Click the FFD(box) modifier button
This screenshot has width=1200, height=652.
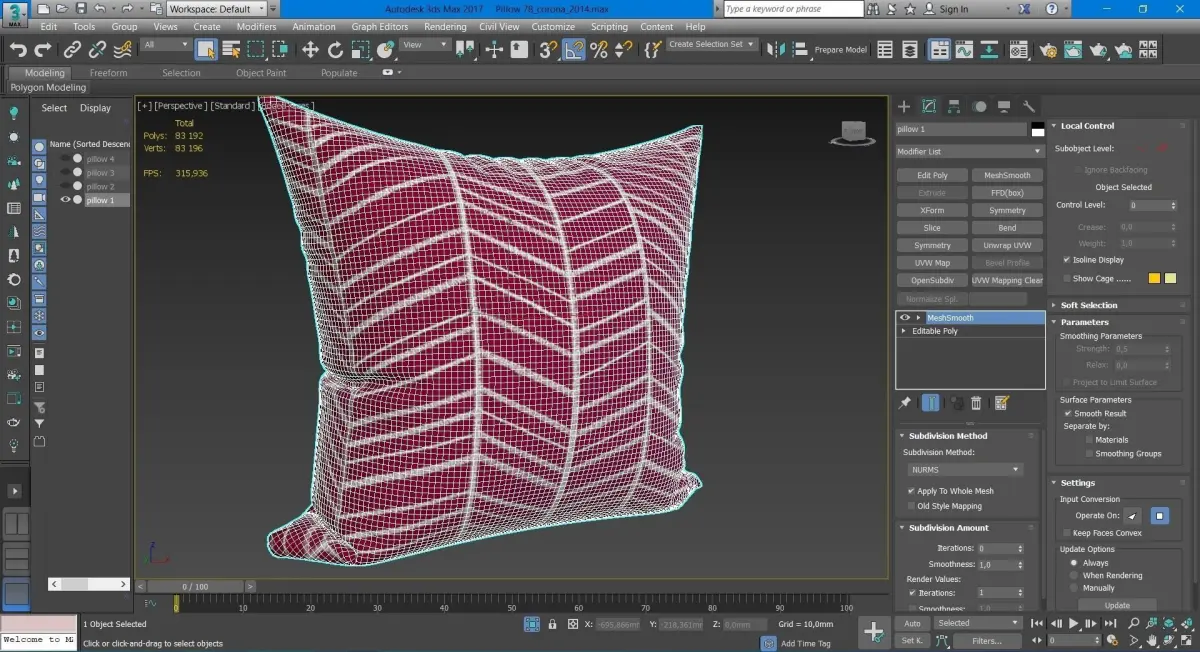(x=1007, y=193)
